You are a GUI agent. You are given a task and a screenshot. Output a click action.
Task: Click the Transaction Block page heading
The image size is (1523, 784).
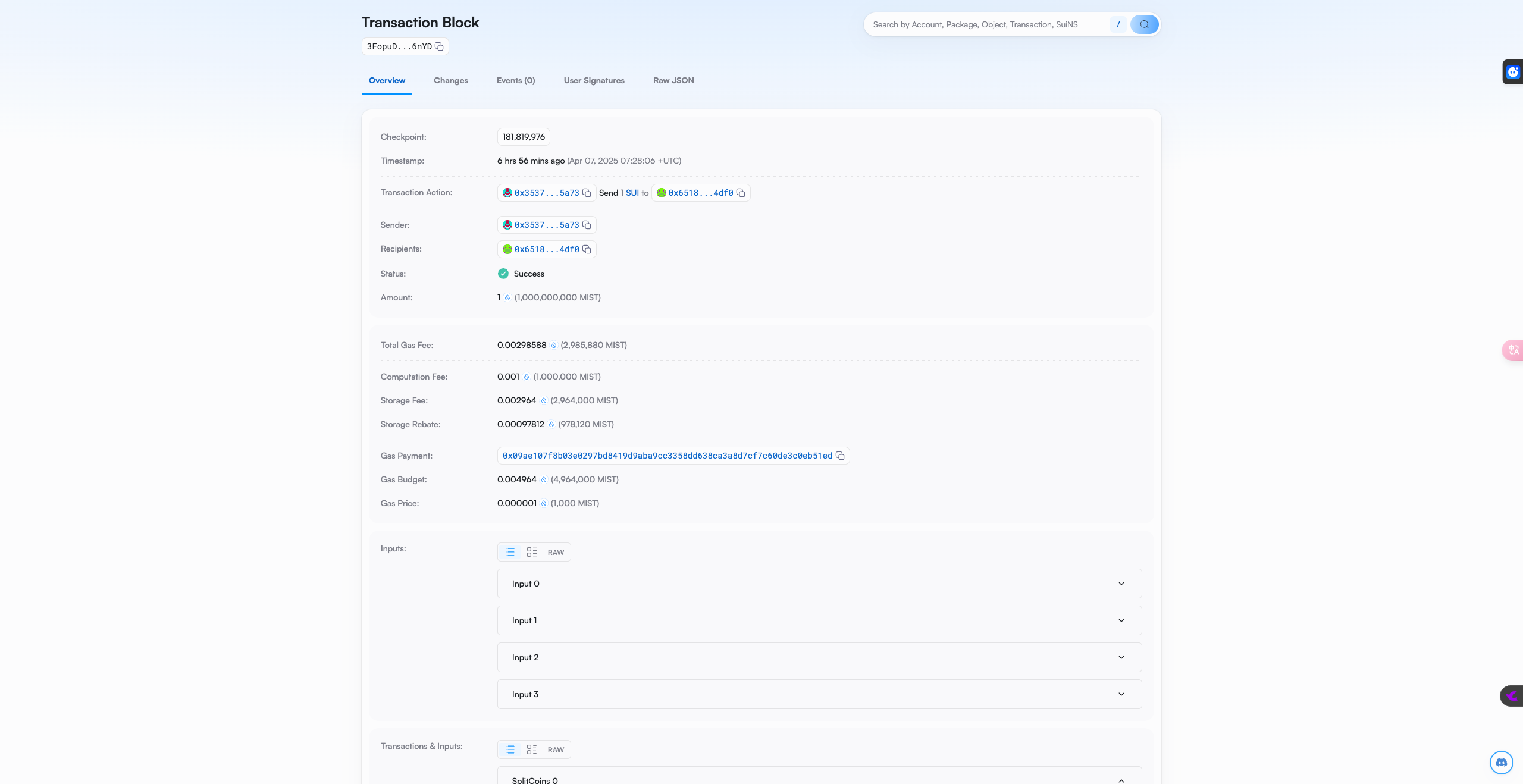point(420,23)
